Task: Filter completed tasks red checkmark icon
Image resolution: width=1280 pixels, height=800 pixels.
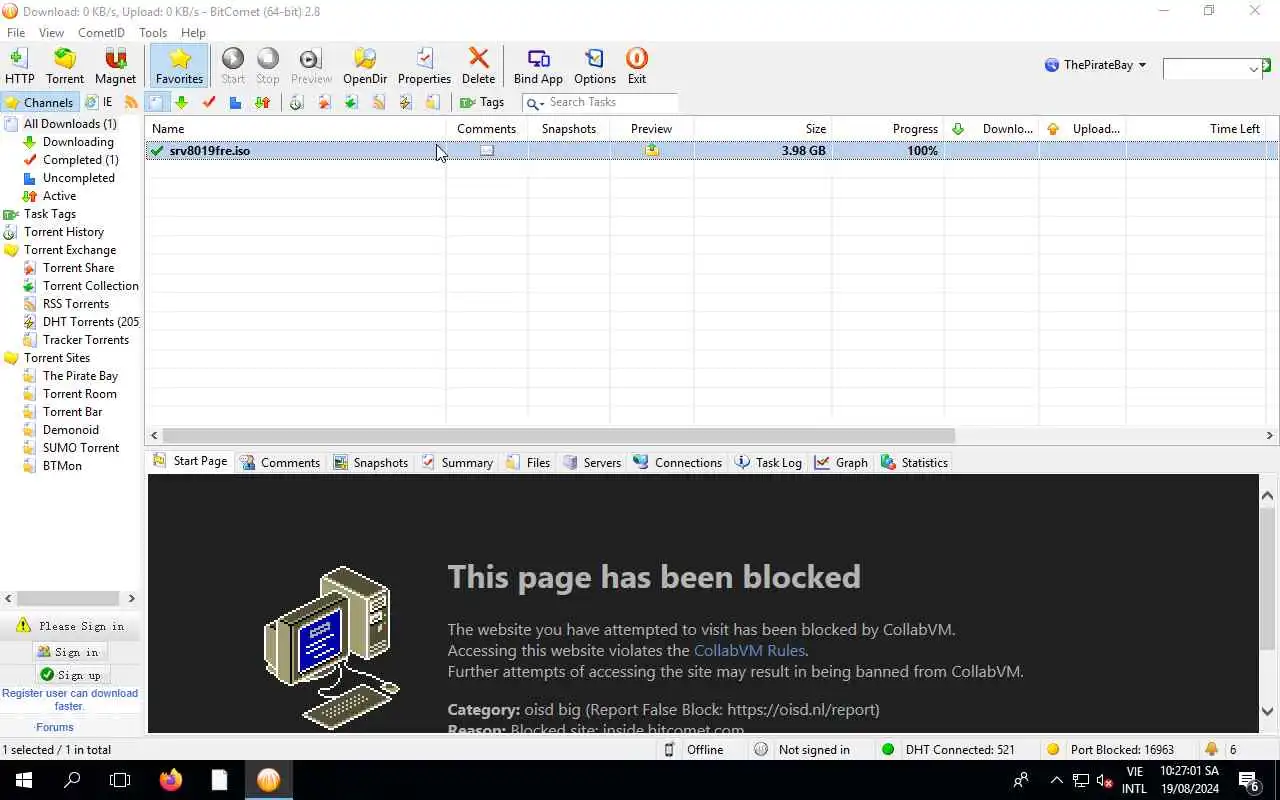Action: pos(209,102)
